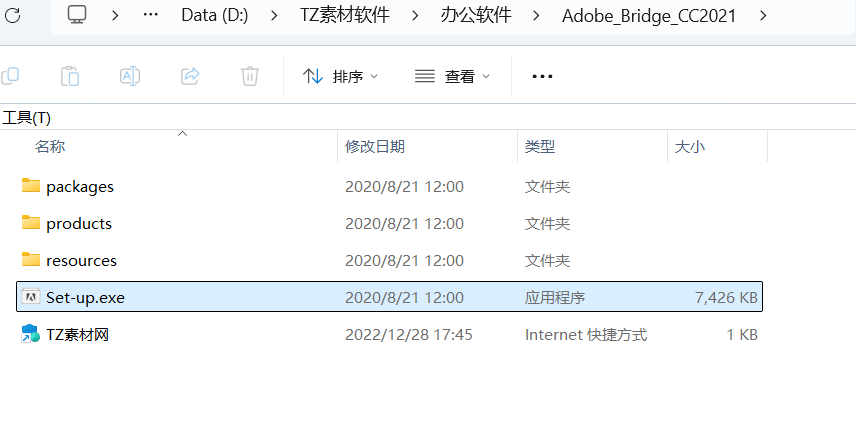This screenshot has width=856, height=424.
Task: Open the 查看 view dropdown
Action: (x=452, y=76)
